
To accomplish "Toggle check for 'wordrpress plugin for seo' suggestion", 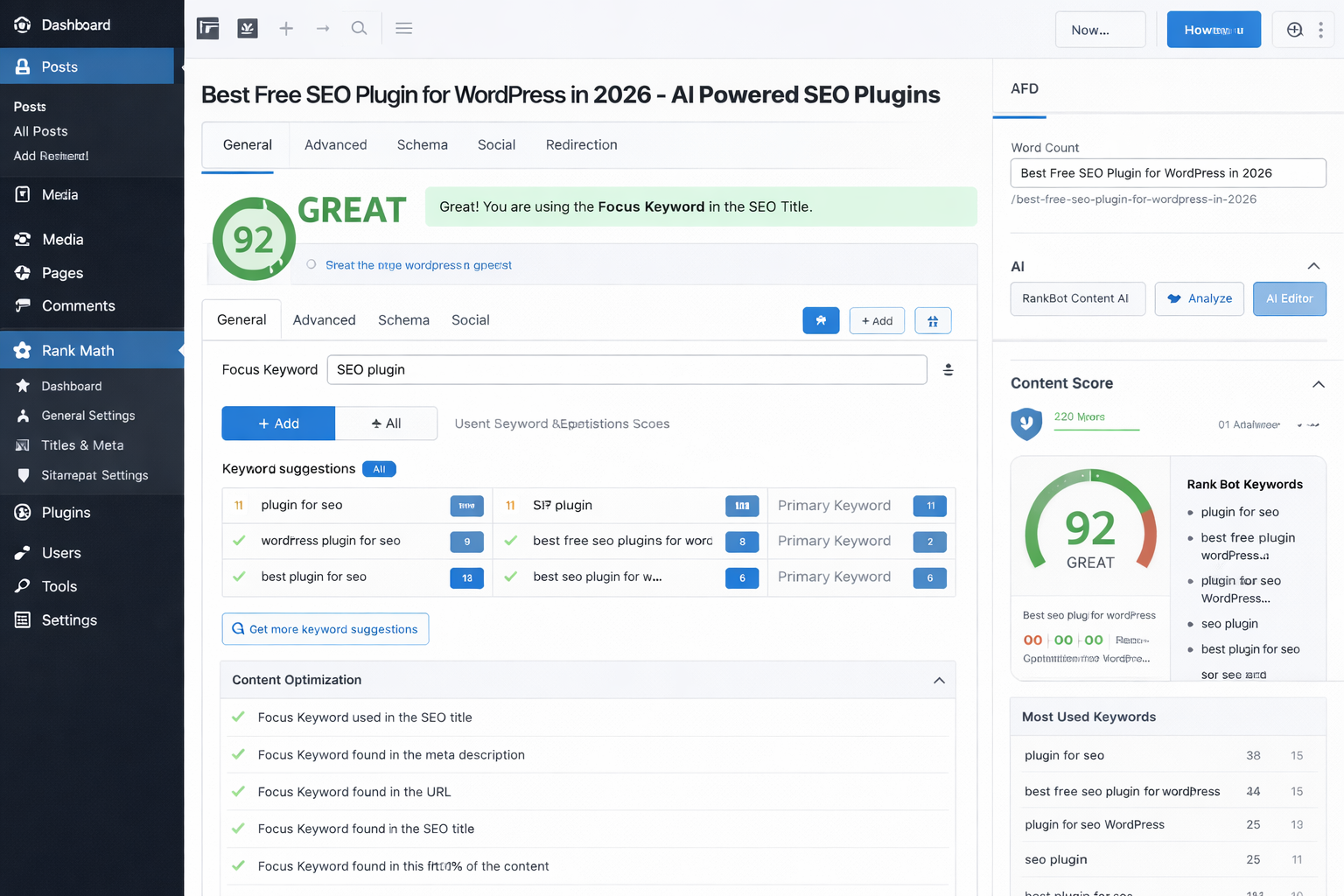I will [239, 541].
